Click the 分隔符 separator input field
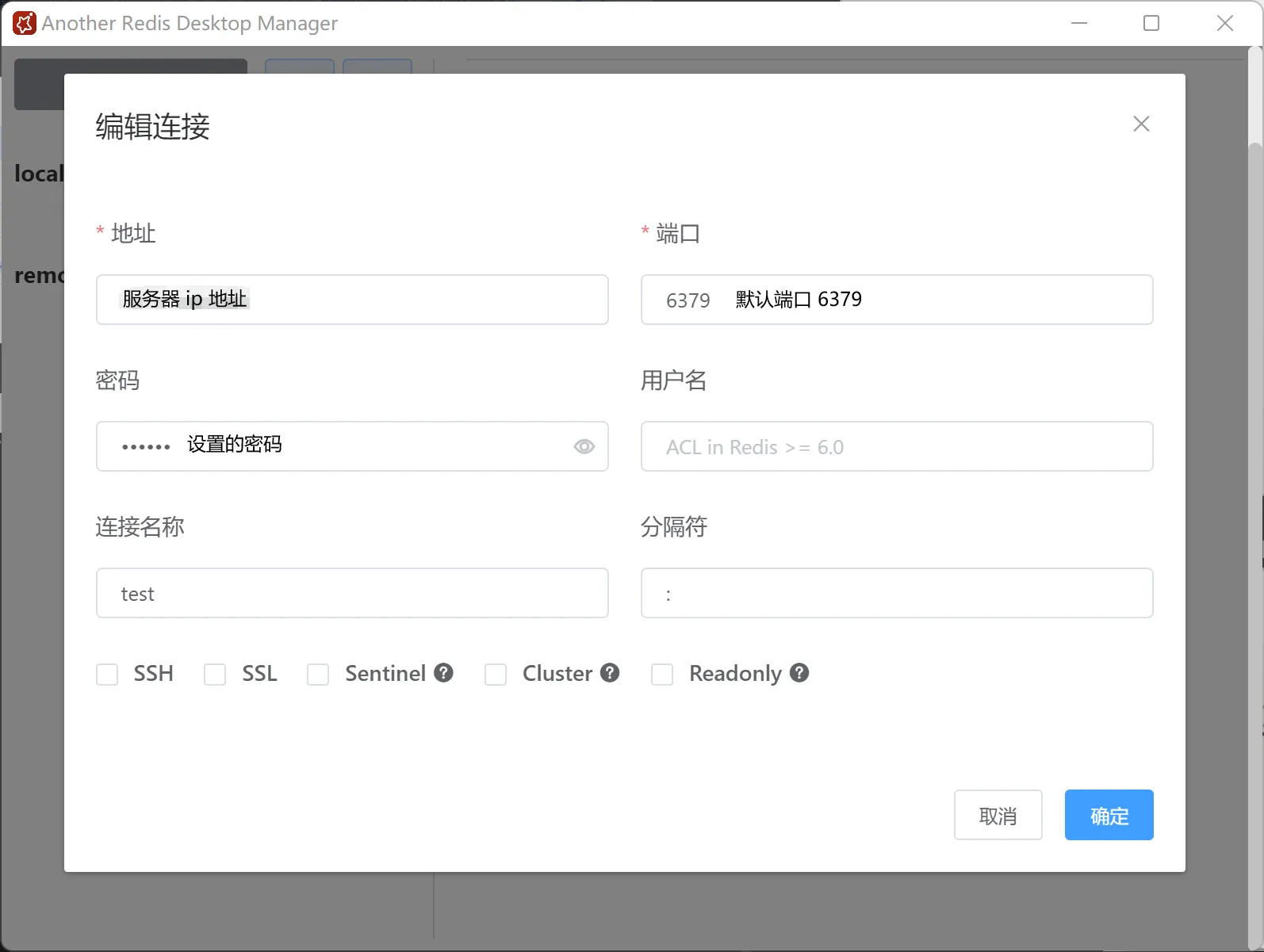Screen dimensions: 1264x952 click(x=896, y=593)
